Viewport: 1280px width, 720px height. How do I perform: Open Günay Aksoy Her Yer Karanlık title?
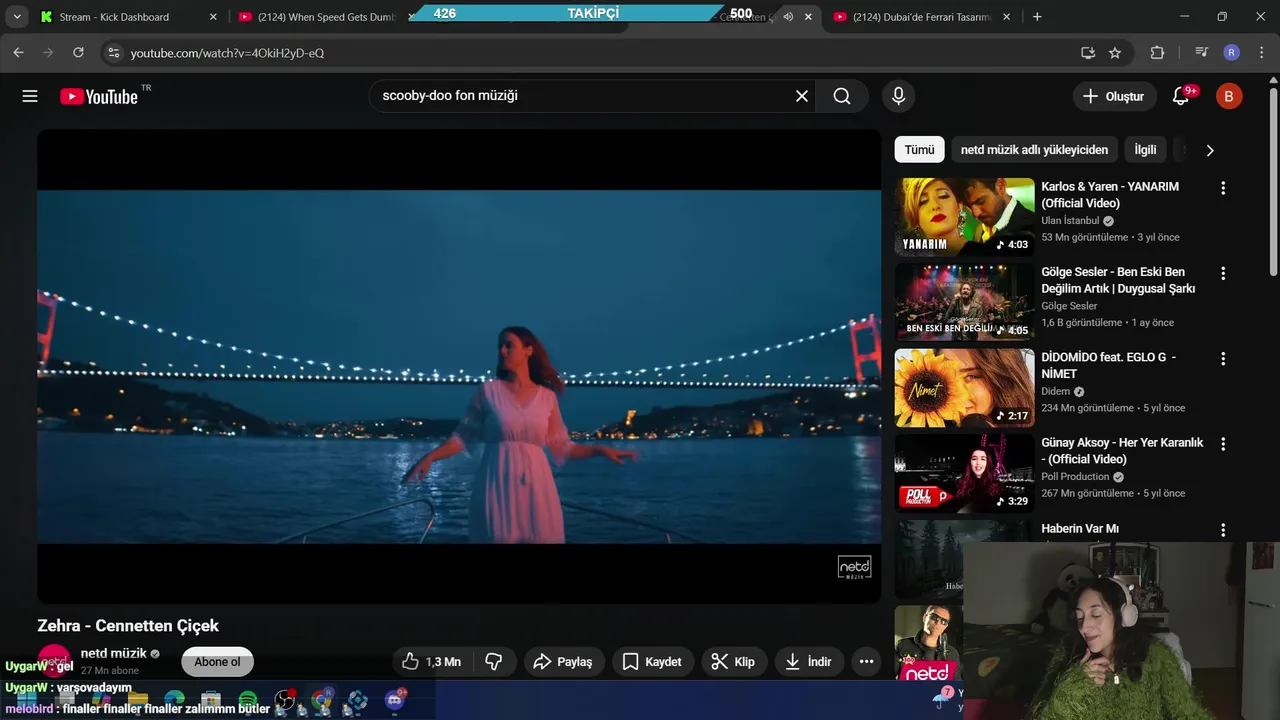click(1122, 451)
